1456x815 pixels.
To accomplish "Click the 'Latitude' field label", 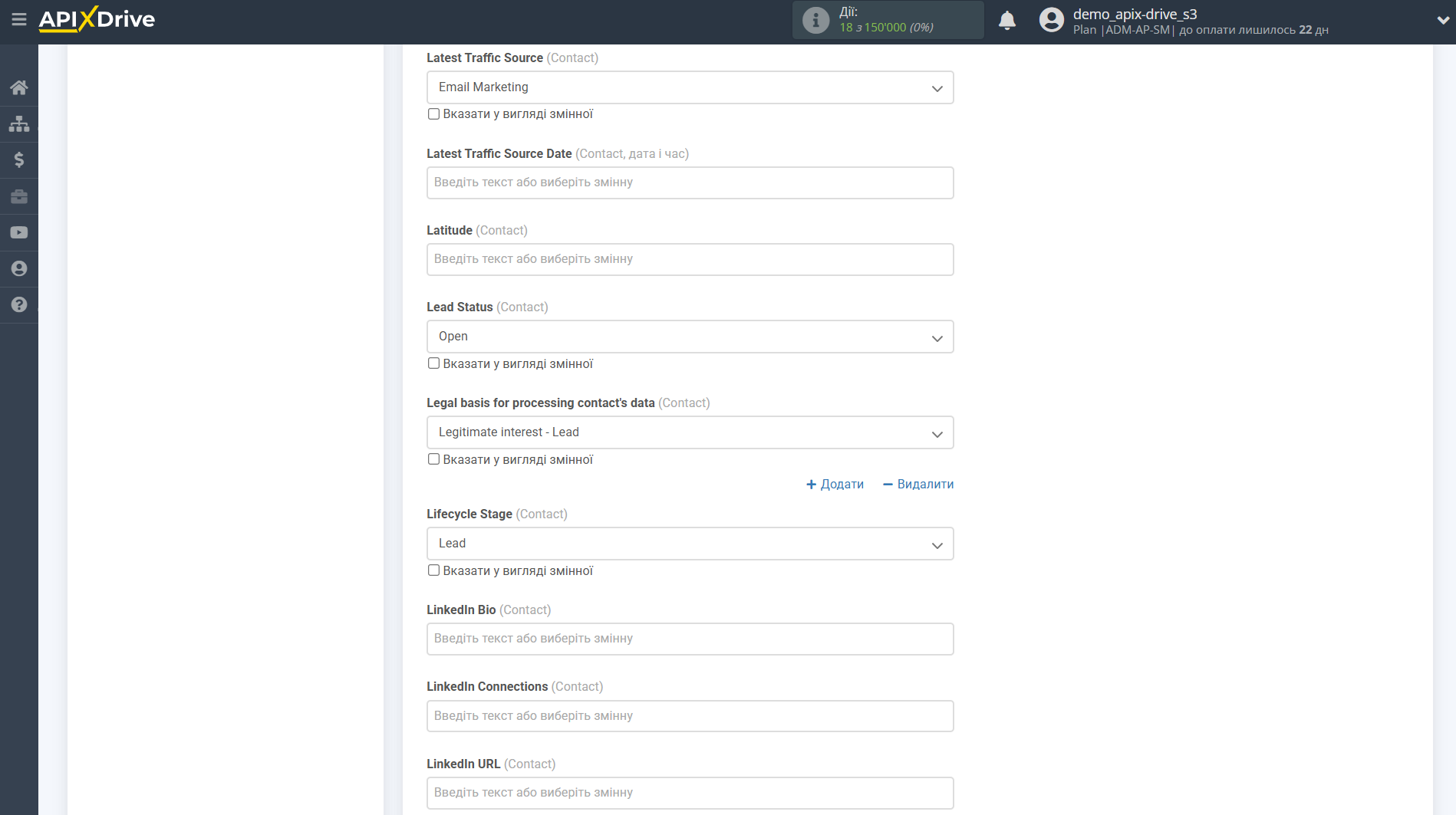I will point(450,230).
